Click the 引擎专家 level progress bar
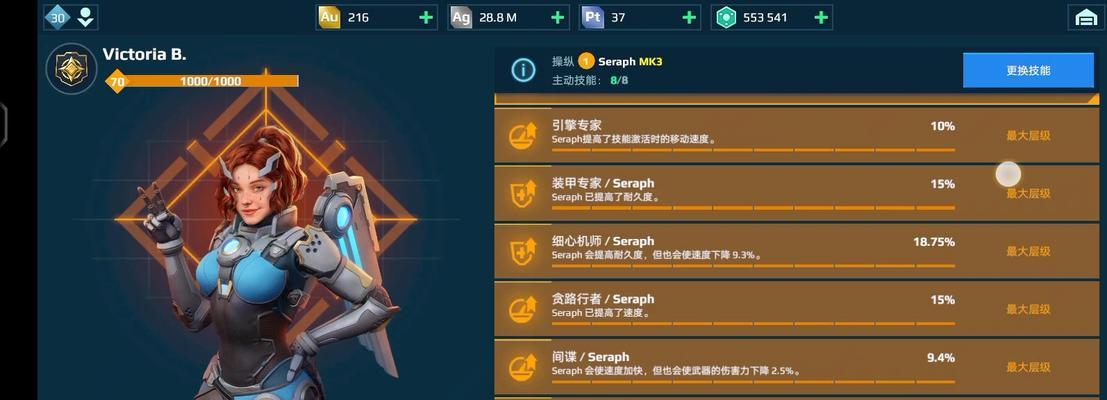The image size is (1107, 400). click(x=753, y=150)
